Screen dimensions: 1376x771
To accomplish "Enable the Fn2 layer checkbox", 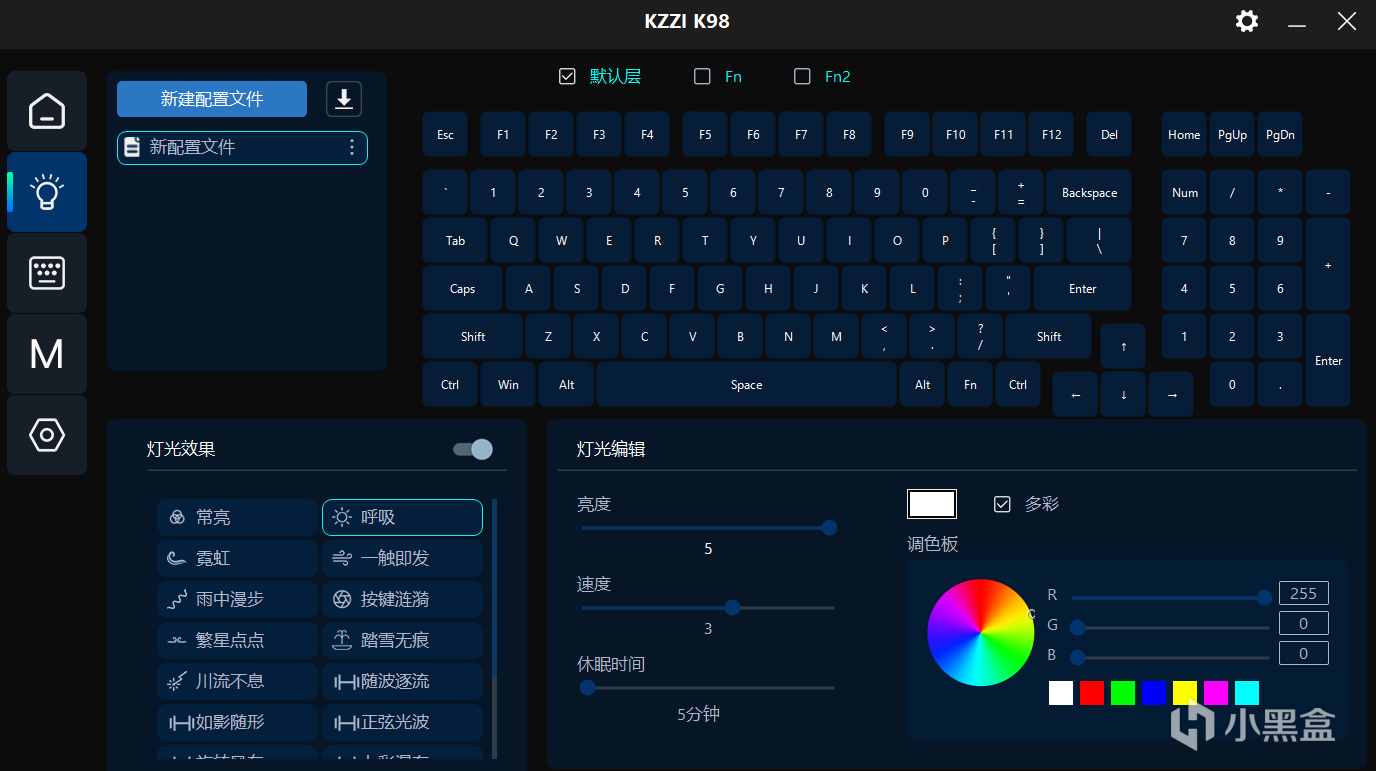I will coord(802,76).
